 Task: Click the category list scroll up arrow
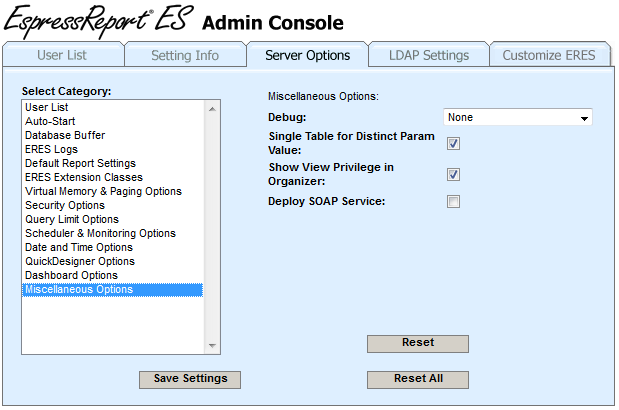[x=212, y=109]
